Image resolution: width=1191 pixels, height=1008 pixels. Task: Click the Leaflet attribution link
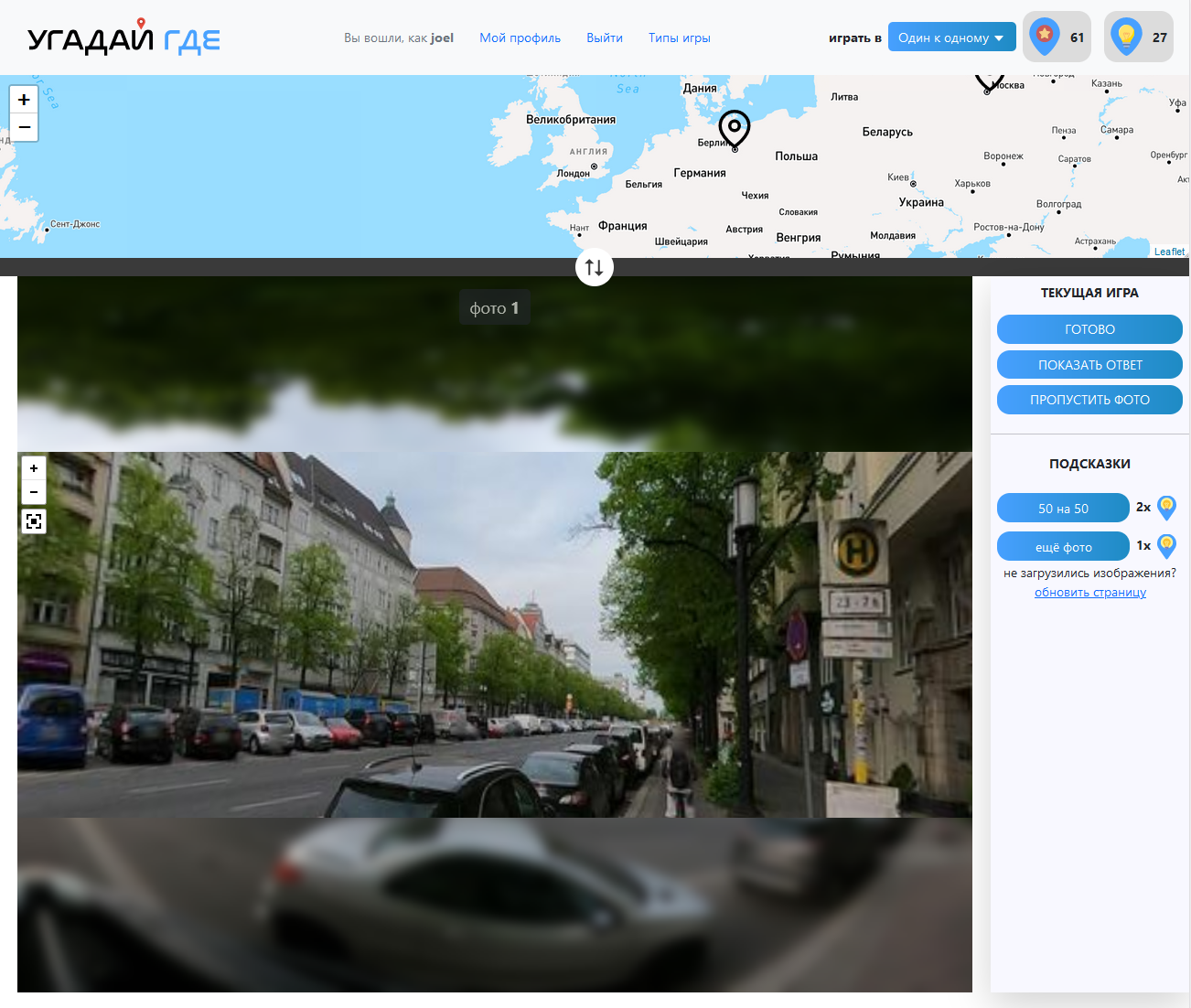tap(1169, 252)
